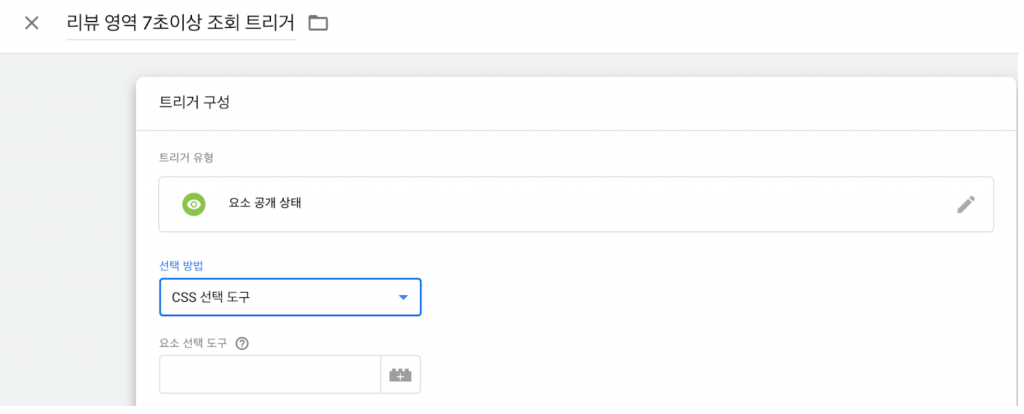Open the 선택 방법 combo box

[x=290, y=298]
